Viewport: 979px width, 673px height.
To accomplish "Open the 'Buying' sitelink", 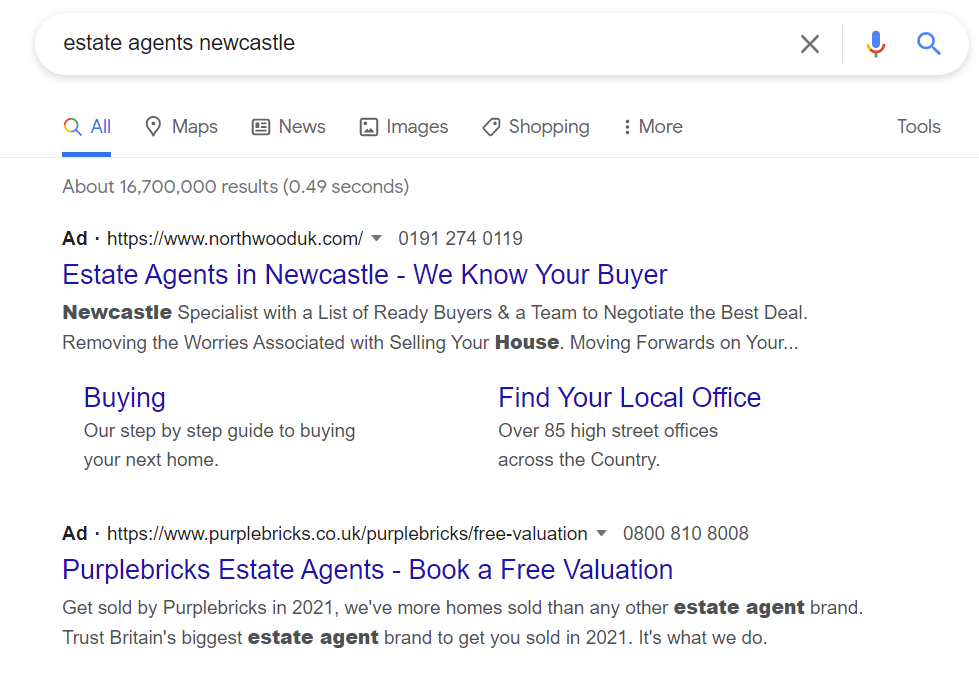I will (124, 398).
